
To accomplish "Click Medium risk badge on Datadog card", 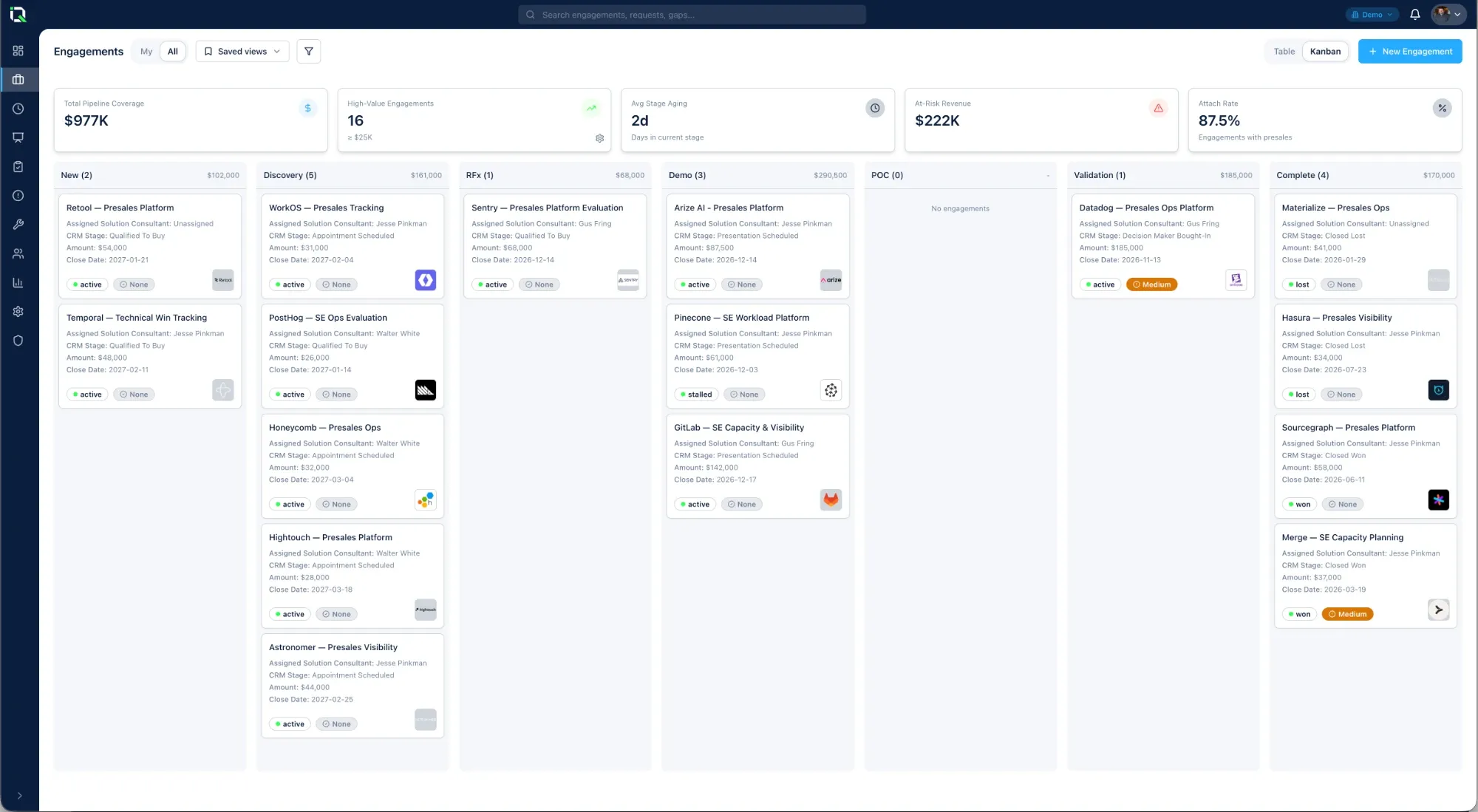I will pyautogui.click(x=1152, y=284).
